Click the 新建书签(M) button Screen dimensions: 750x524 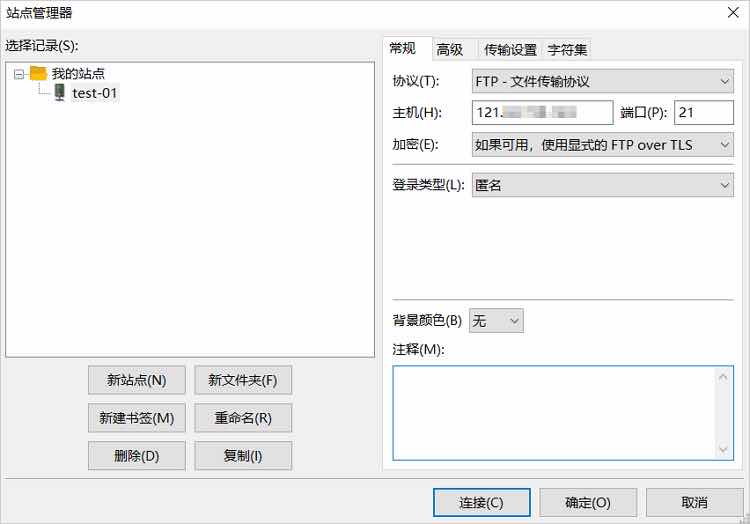[x=136, y=418]
